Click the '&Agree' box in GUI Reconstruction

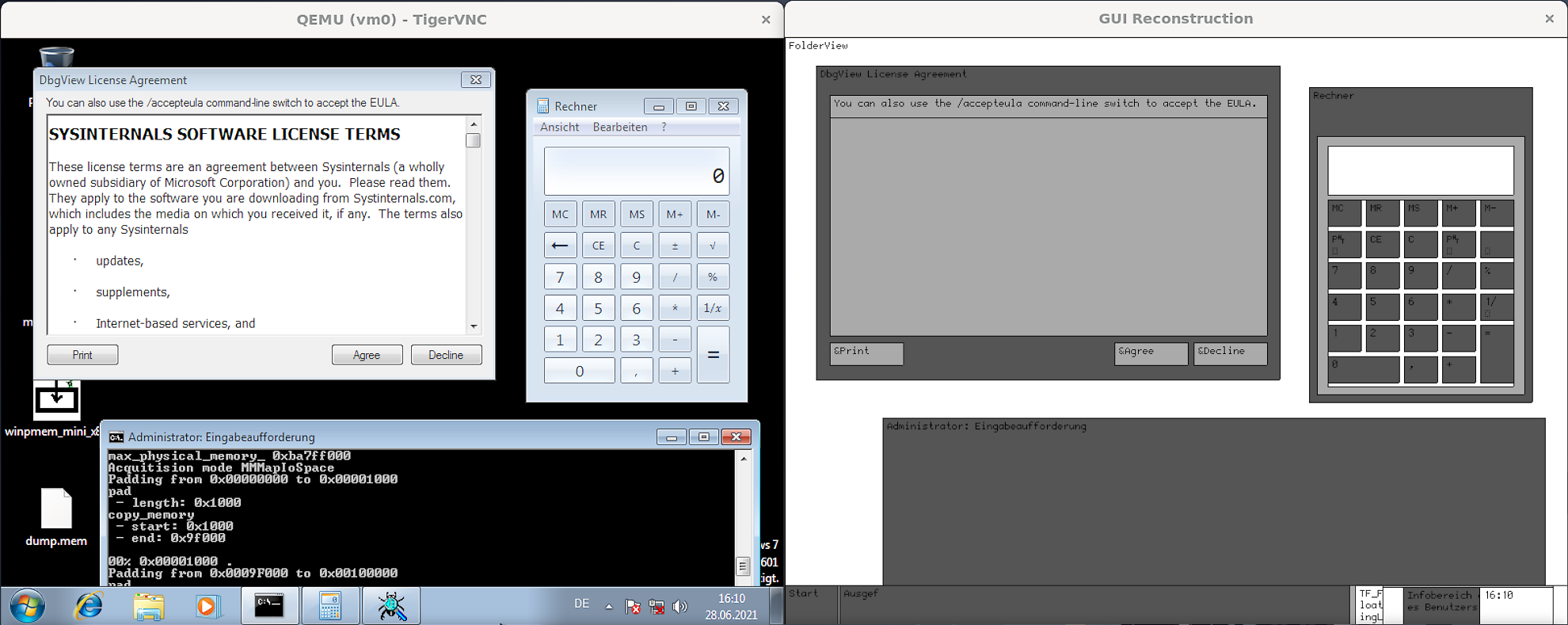(1151, 353)
